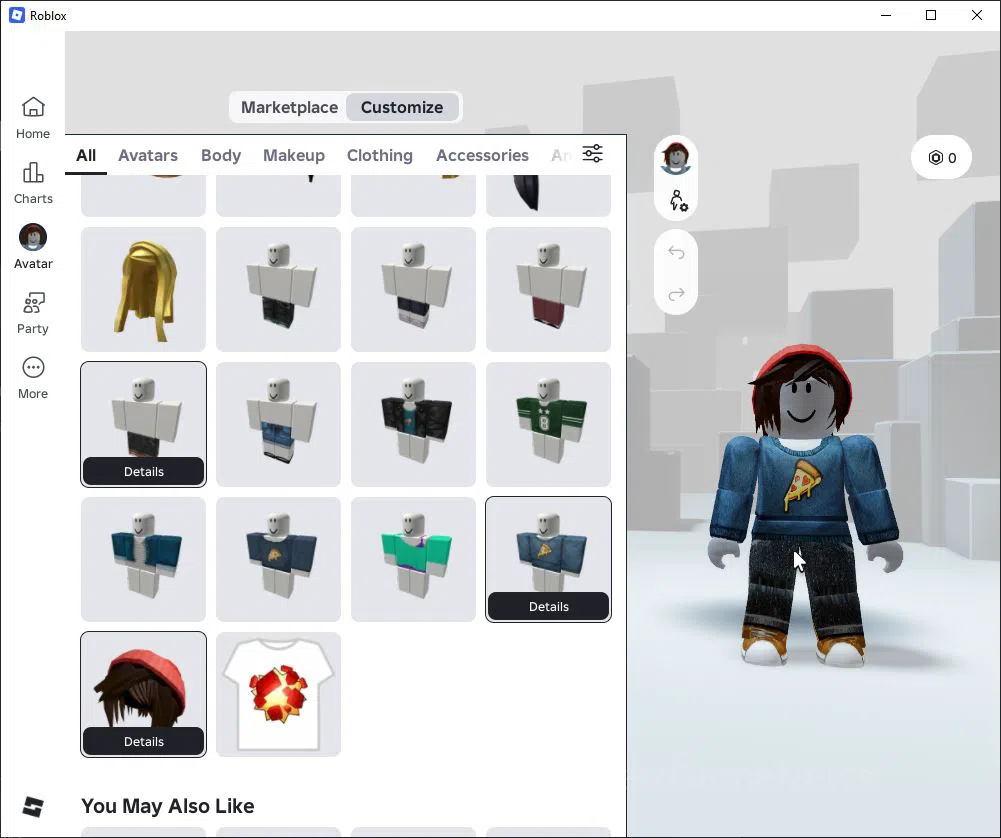Select the All category tab
The image size is (1001, 838).
[86, 155]
